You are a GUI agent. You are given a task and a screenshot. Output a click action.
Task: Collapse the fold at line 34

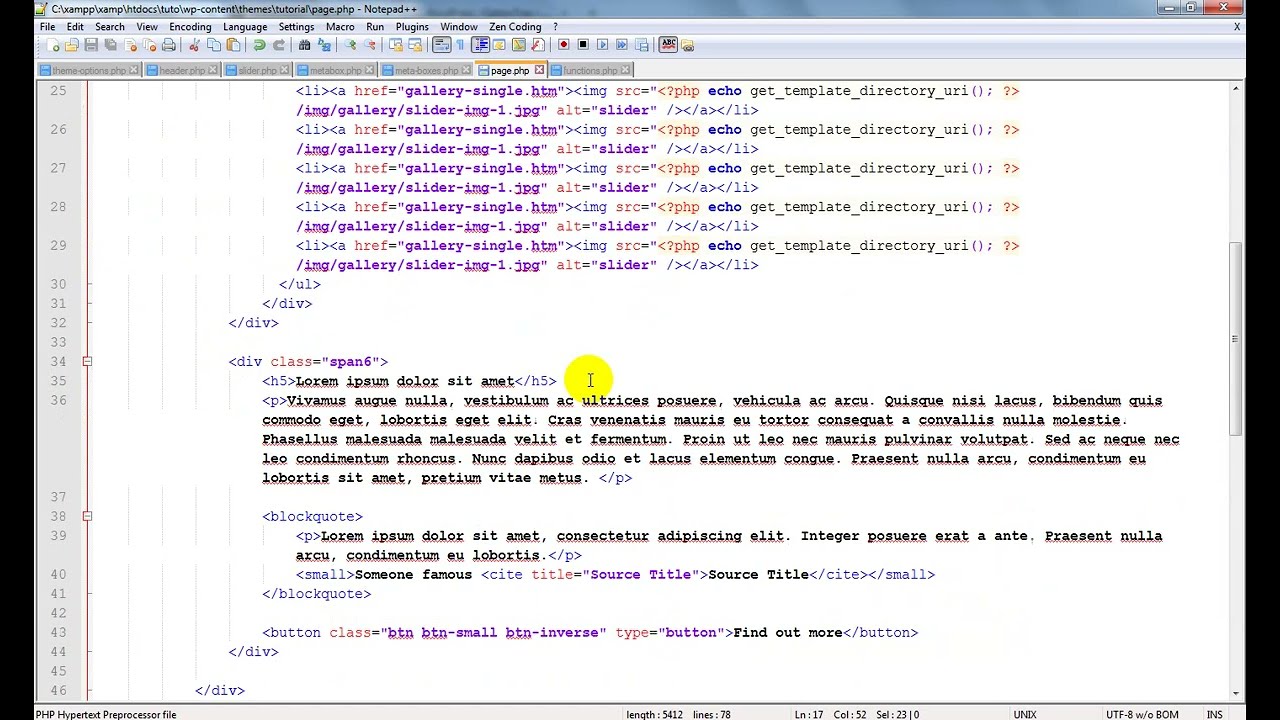(x=87, y=361)
